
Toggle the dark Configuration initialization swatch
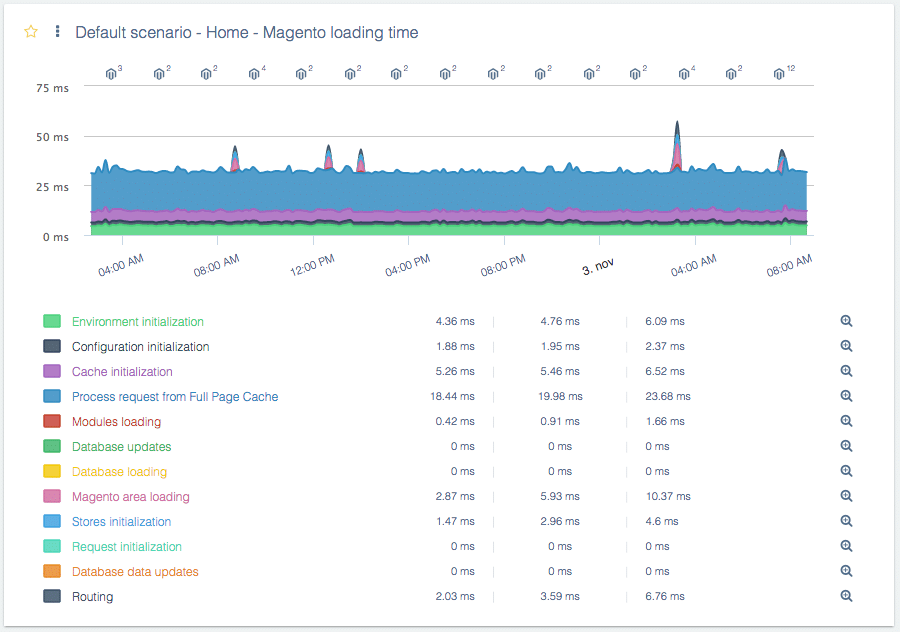coord(52,346)
